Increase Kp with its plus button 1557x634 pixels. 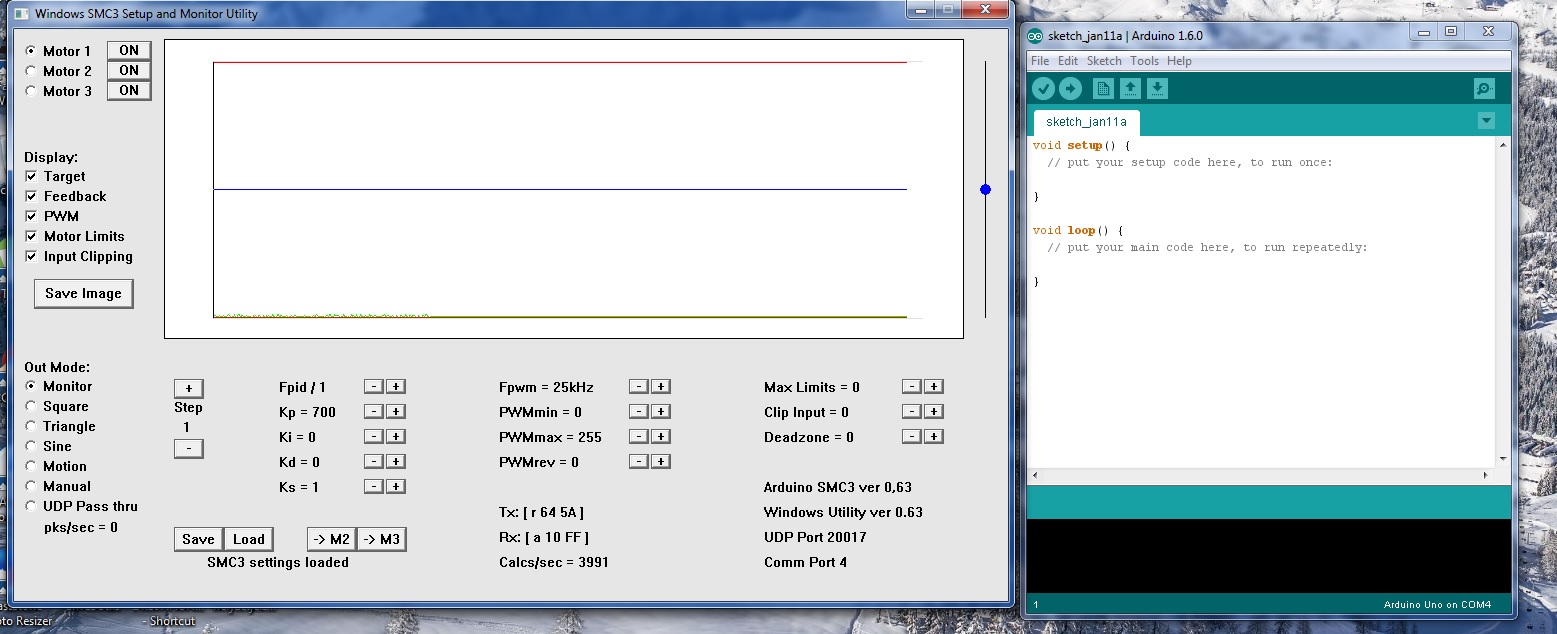(396, 412)
